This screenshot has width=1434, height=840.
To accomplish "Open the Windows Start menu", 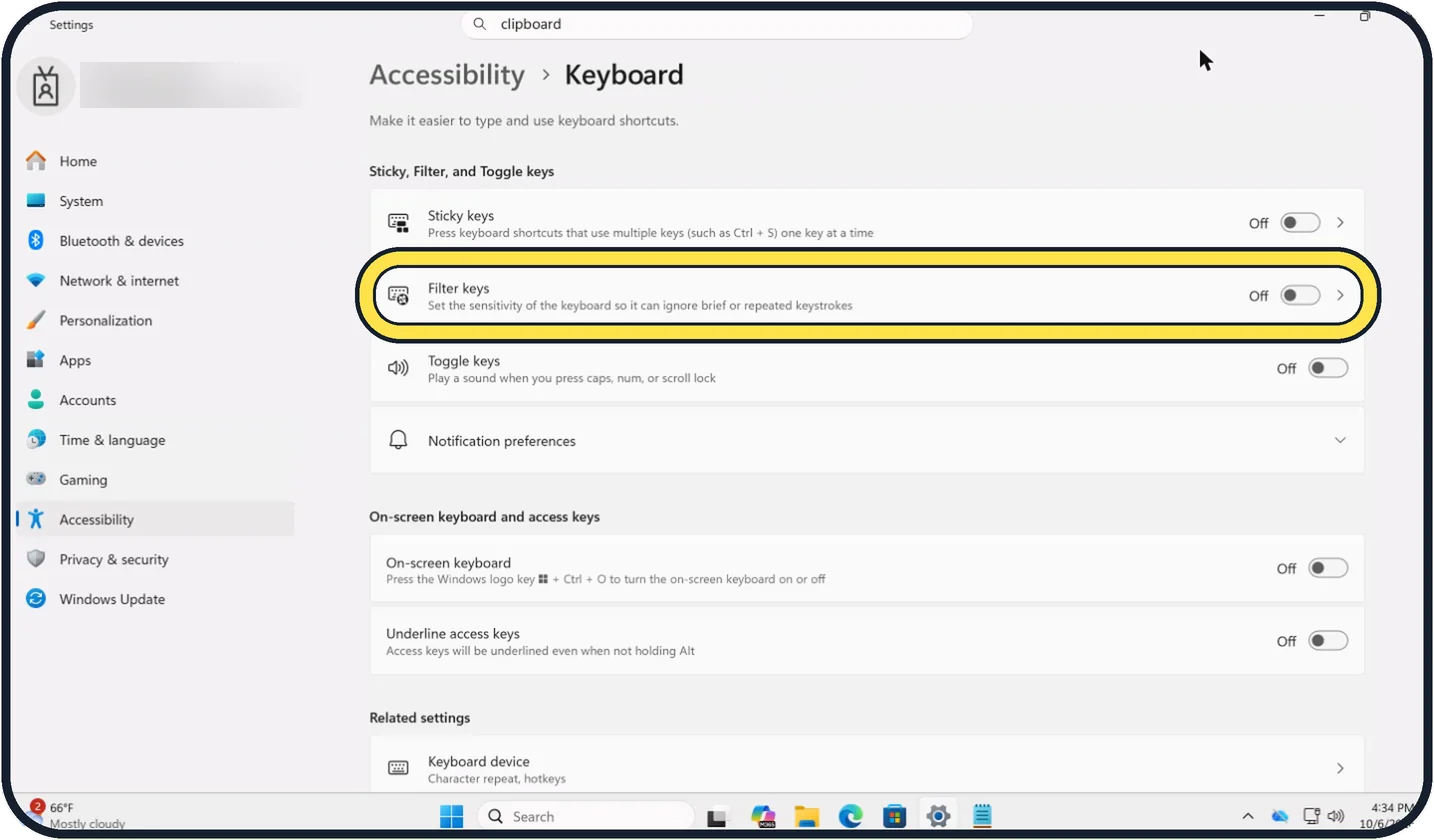I will click(452, 816).
